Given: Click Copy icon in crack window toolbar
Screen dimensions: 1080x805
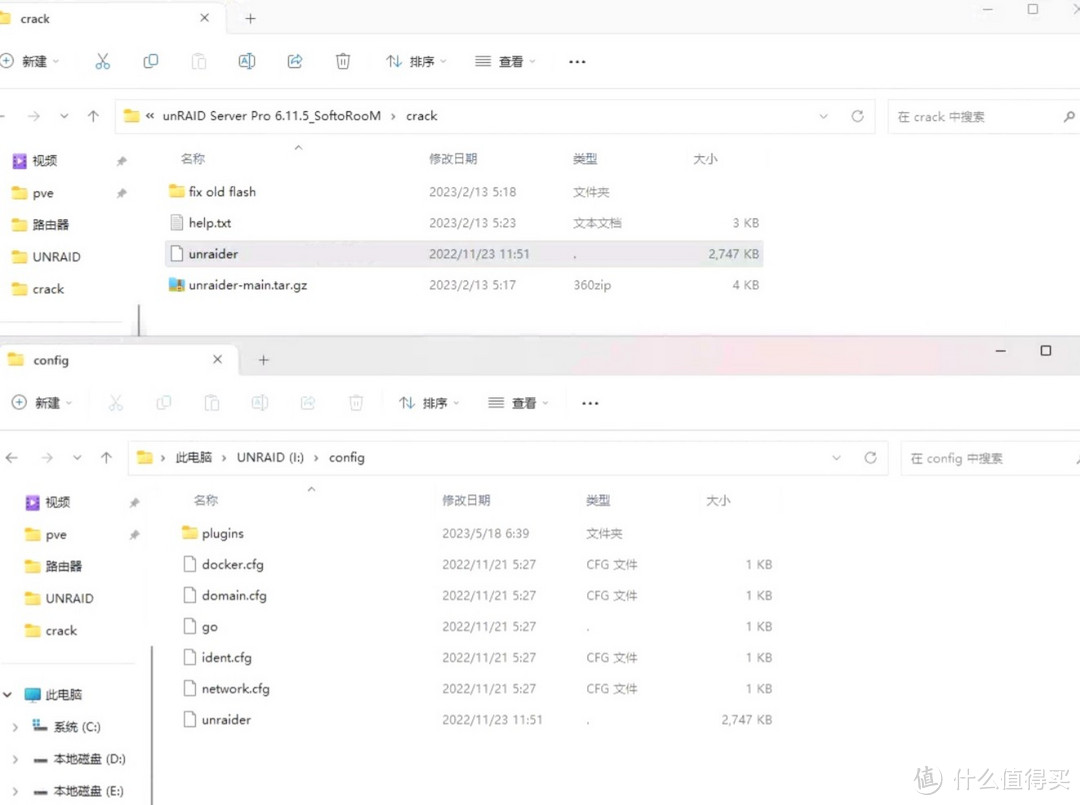Looking at the screenshot, I should (x=150, y=61).
